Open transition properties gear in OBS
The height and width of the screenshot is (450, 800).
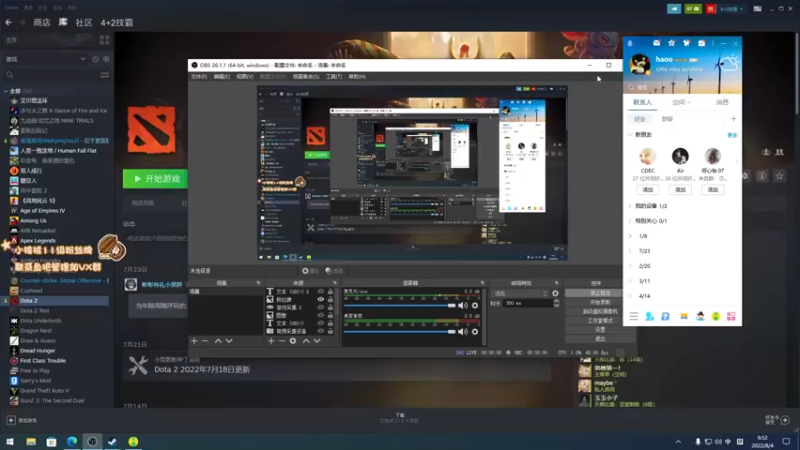pyautogui.click(x=555, y=293)
